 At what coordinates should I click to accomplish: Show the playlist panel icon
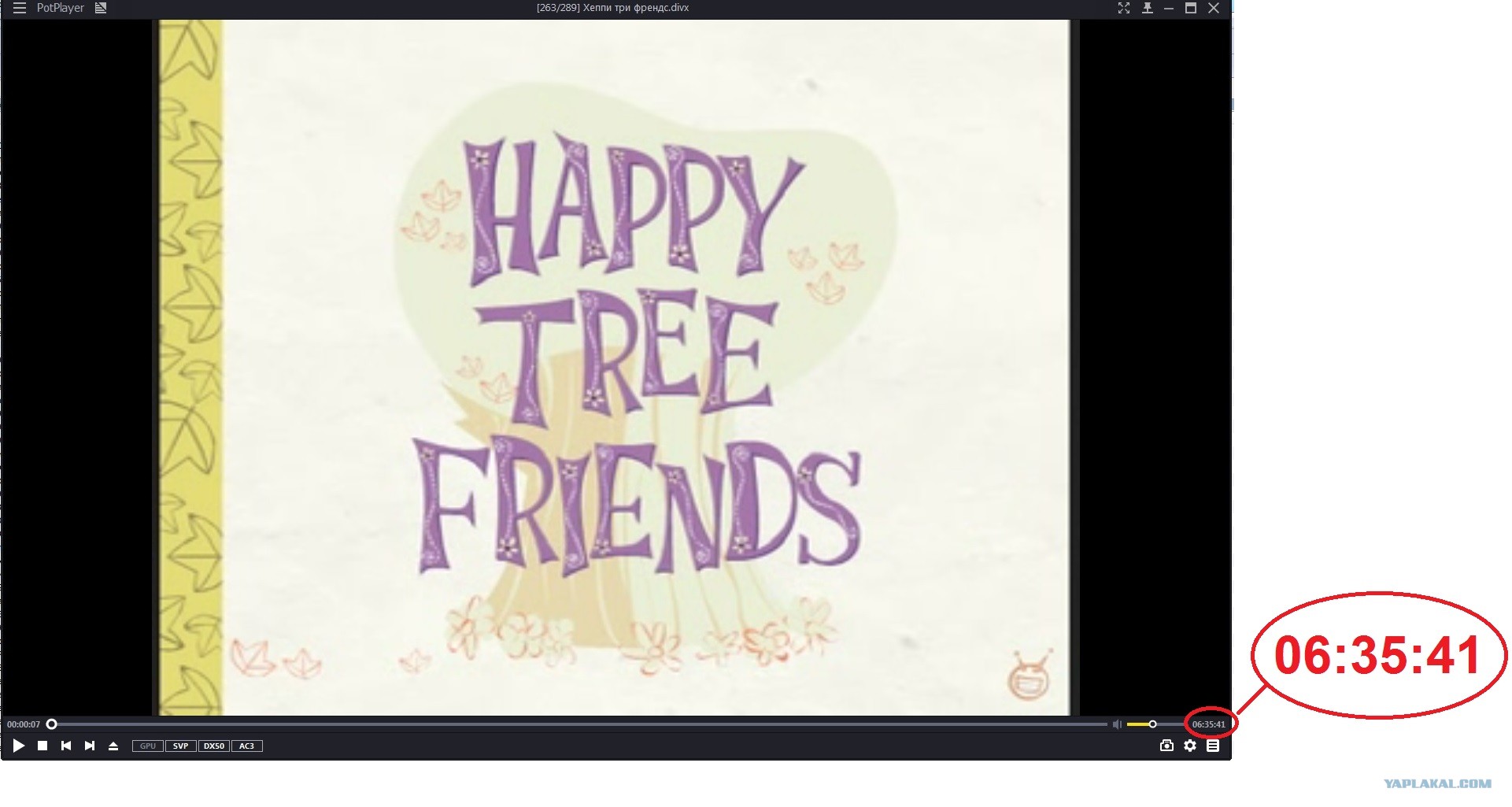[x=1213, y=746]
